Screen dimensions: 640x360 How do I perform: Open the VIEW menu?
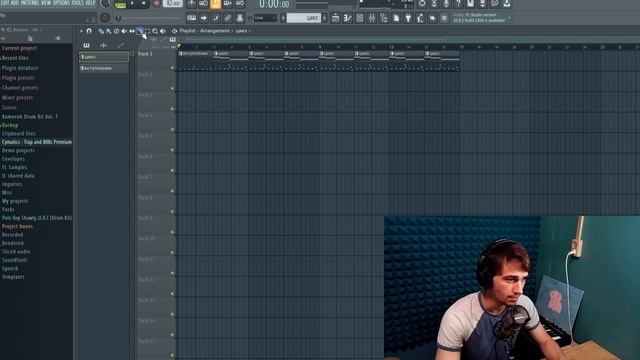pyautogui.click(x=46, y=3)
